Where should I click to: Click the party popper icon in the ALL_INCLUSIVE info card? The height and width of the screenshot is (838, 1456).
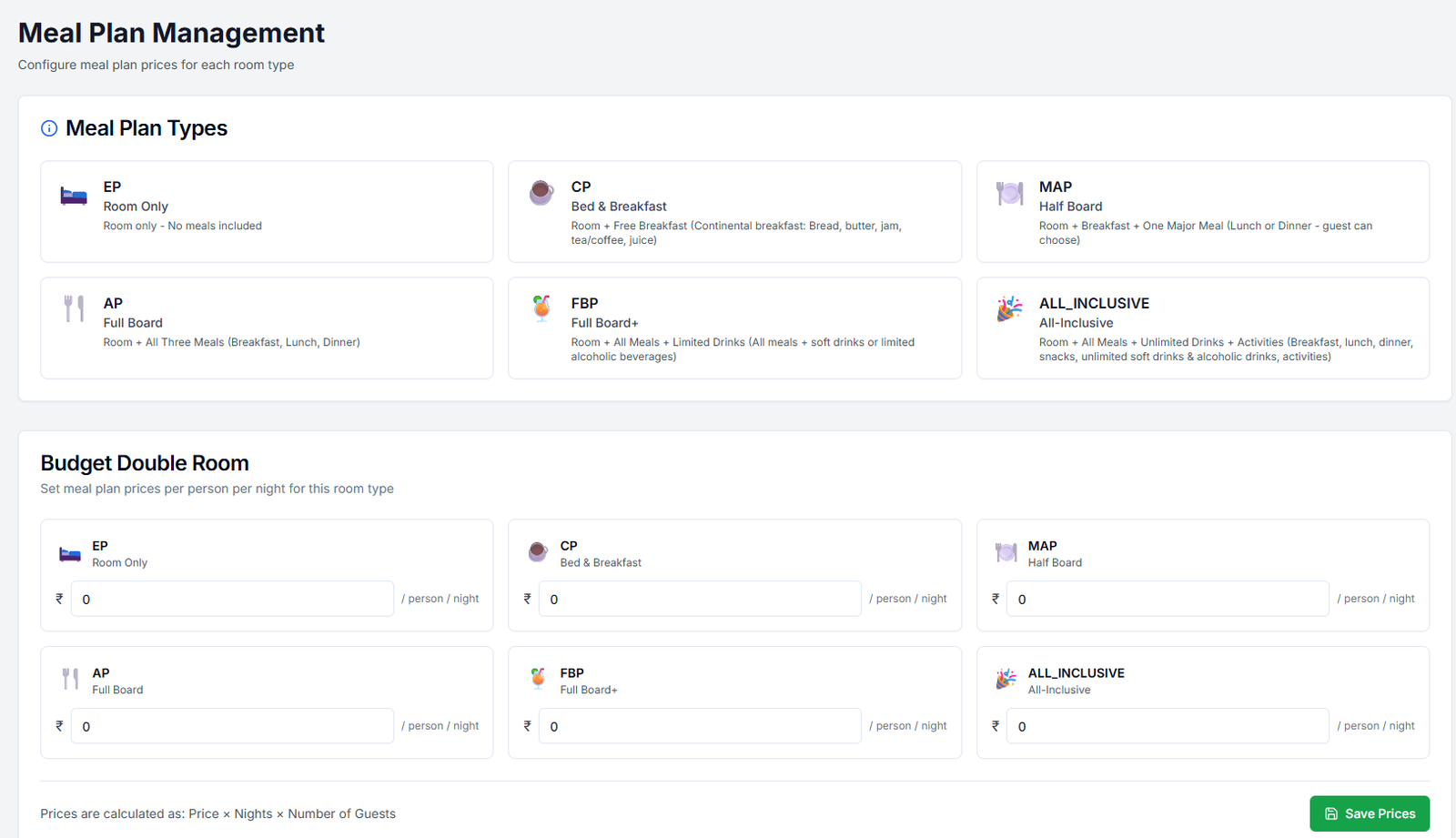click(1009, 309)
